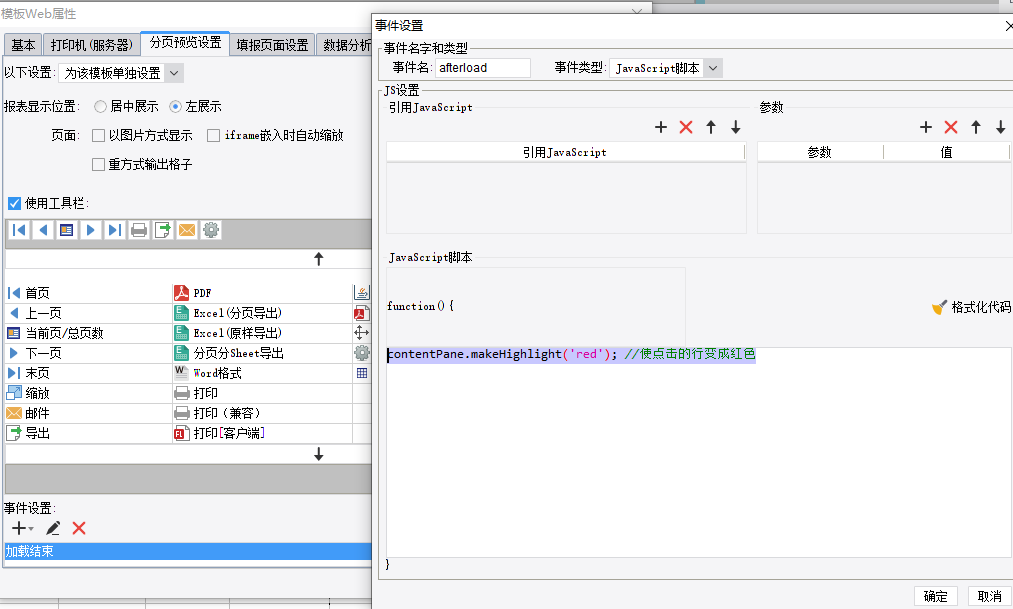
Task: Click 引用JavaScript column header
Action: coord(565,152)
